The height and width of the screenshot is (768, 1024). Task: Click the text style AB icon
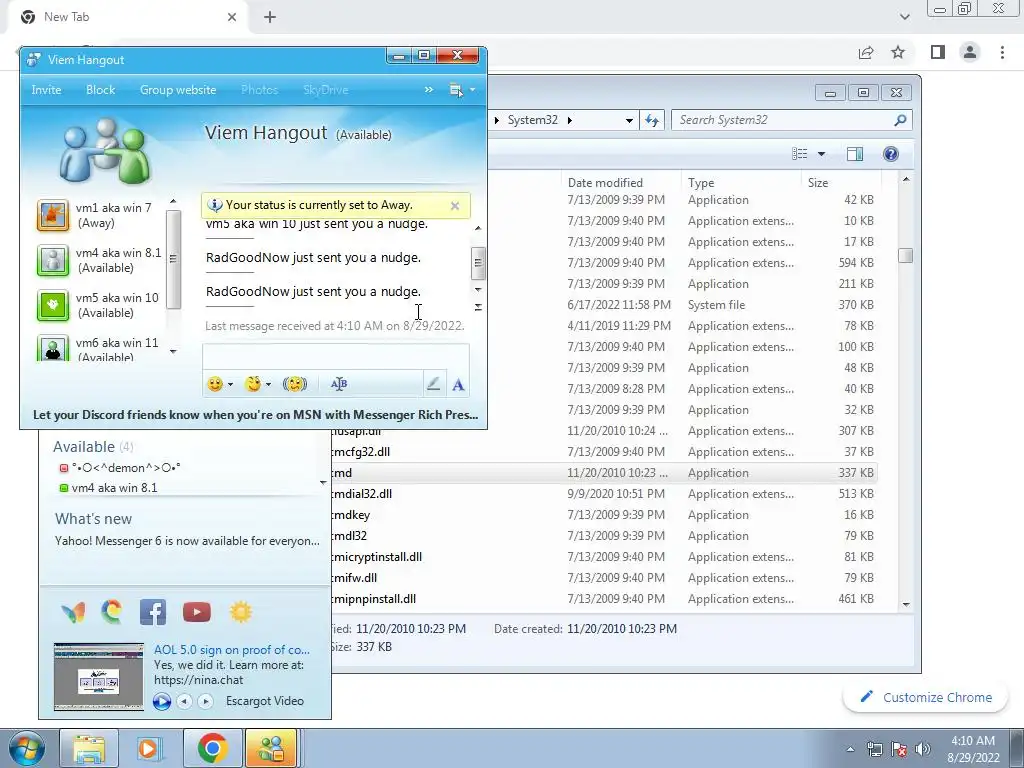339,384
